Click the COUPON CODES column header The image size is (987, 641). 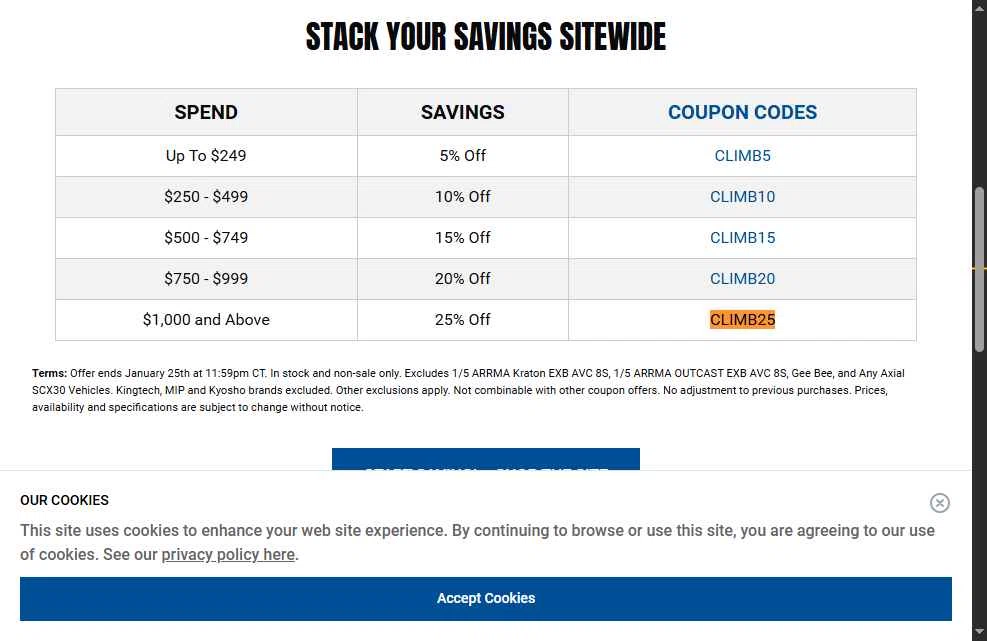tap(742, 112)
